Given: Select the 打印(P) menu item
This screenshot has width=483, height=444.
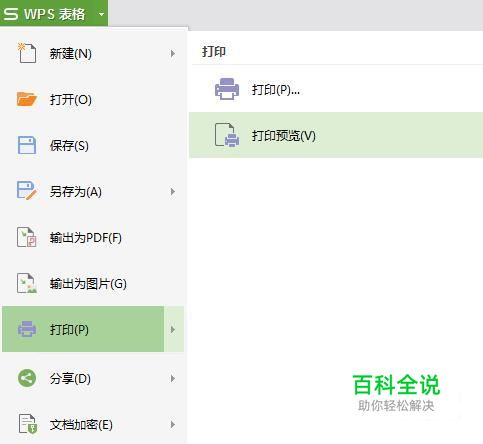Looking at the screenshot, I should click(83, 329).
